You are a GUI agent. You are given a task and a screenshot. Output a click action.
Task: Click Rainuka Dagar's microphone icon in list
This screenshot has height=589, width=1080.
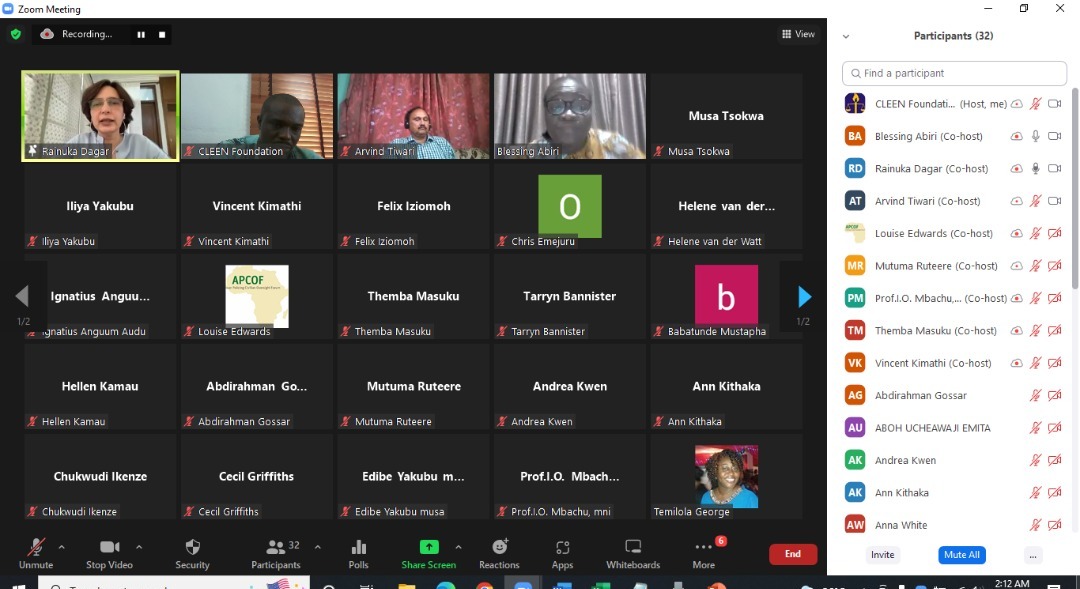pos(1035,169)
